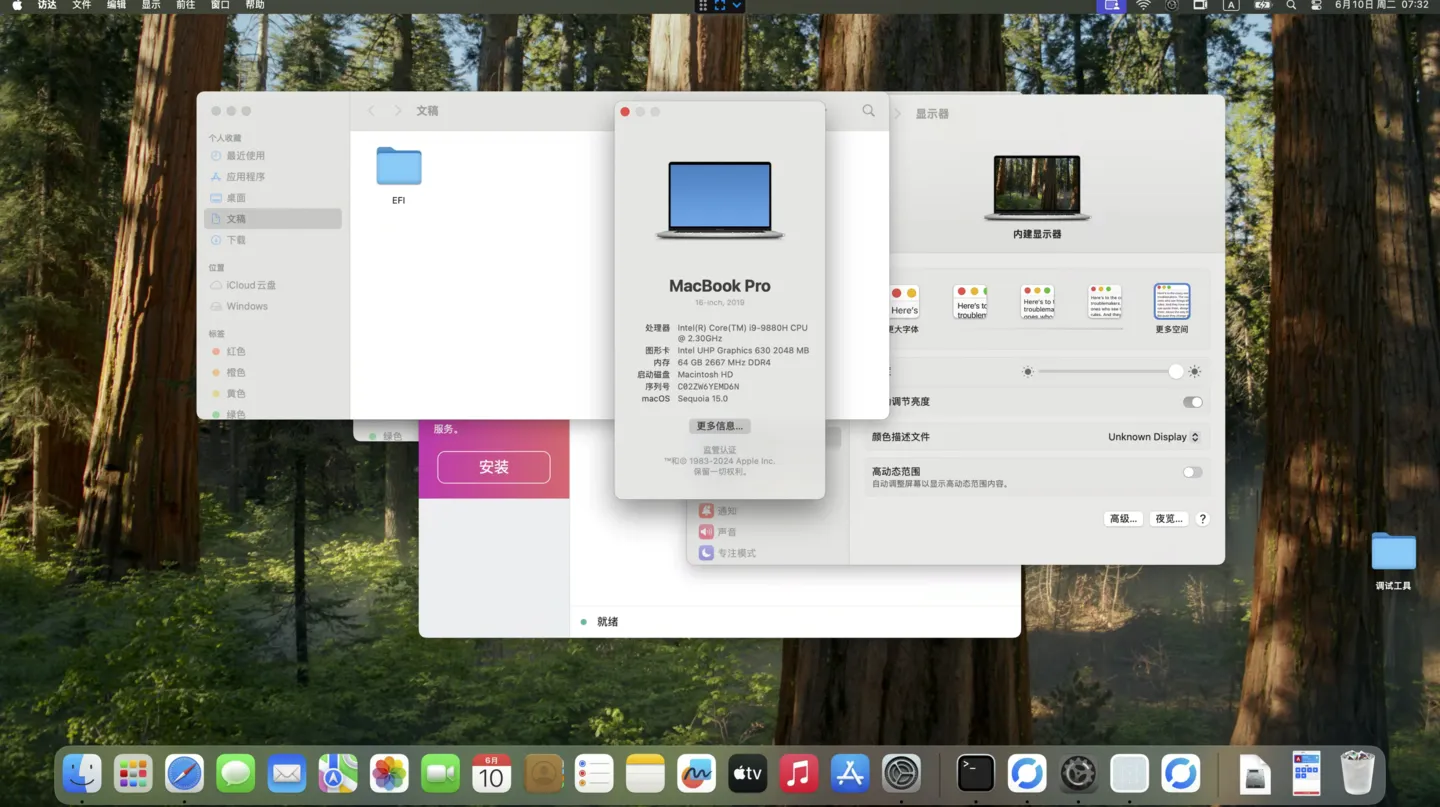
Task: Enable the 高动态范围 toggle switch
Action: tap(1192, 472)
